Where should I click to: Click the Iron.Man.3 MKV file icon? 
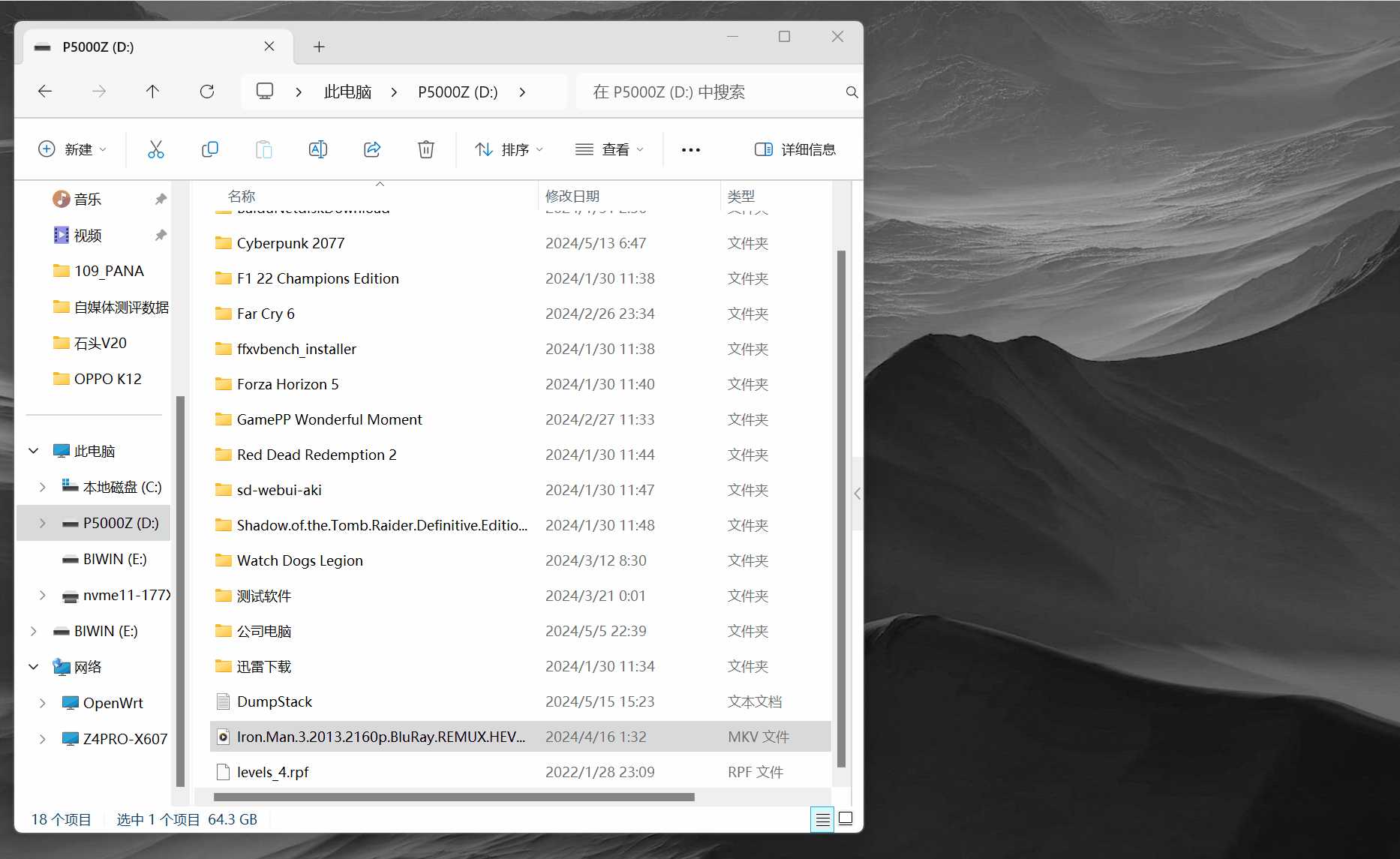tap(223, 737)
